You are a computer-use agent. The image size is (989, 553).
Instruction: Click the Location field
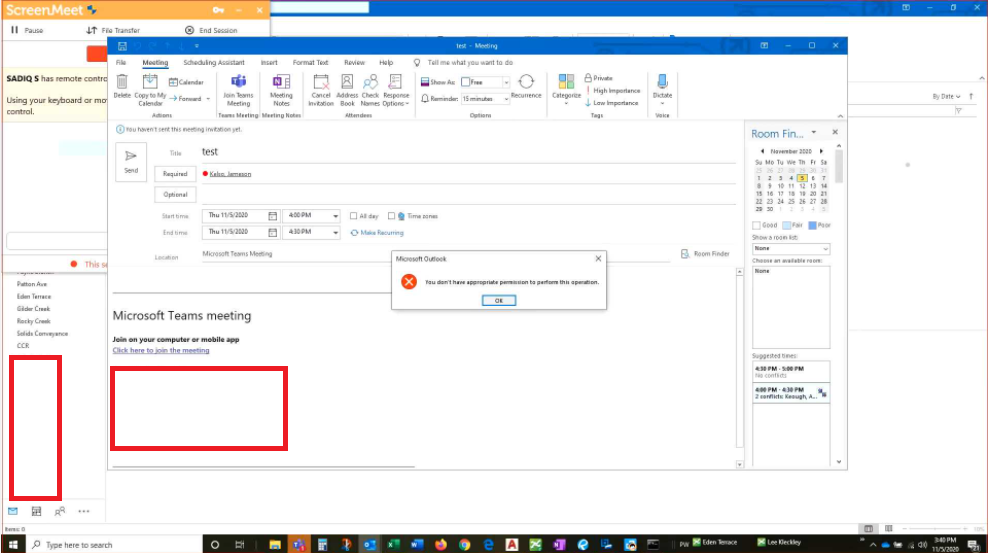(435, 253)
